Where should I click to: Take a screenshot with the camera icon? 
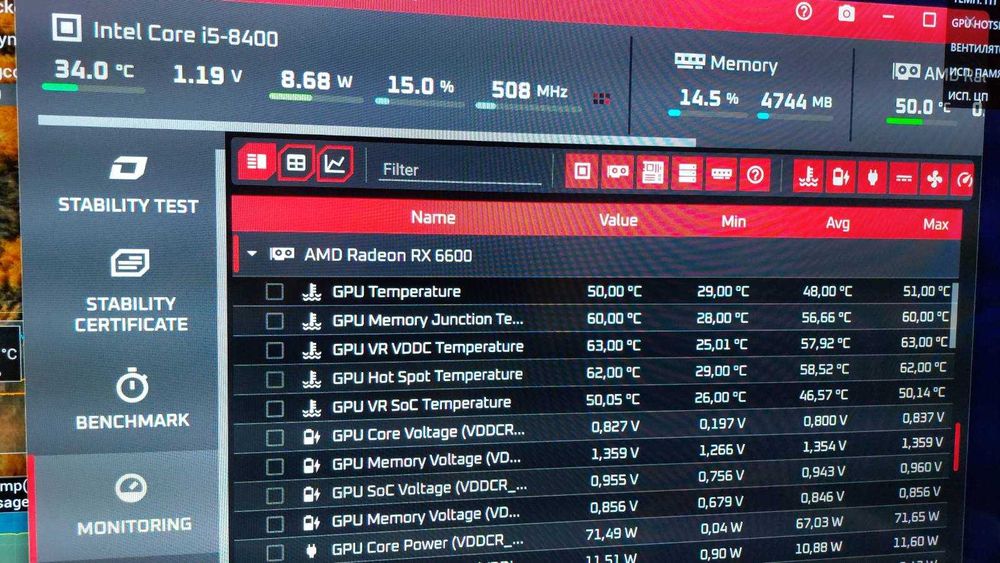[x=846, y=13]
